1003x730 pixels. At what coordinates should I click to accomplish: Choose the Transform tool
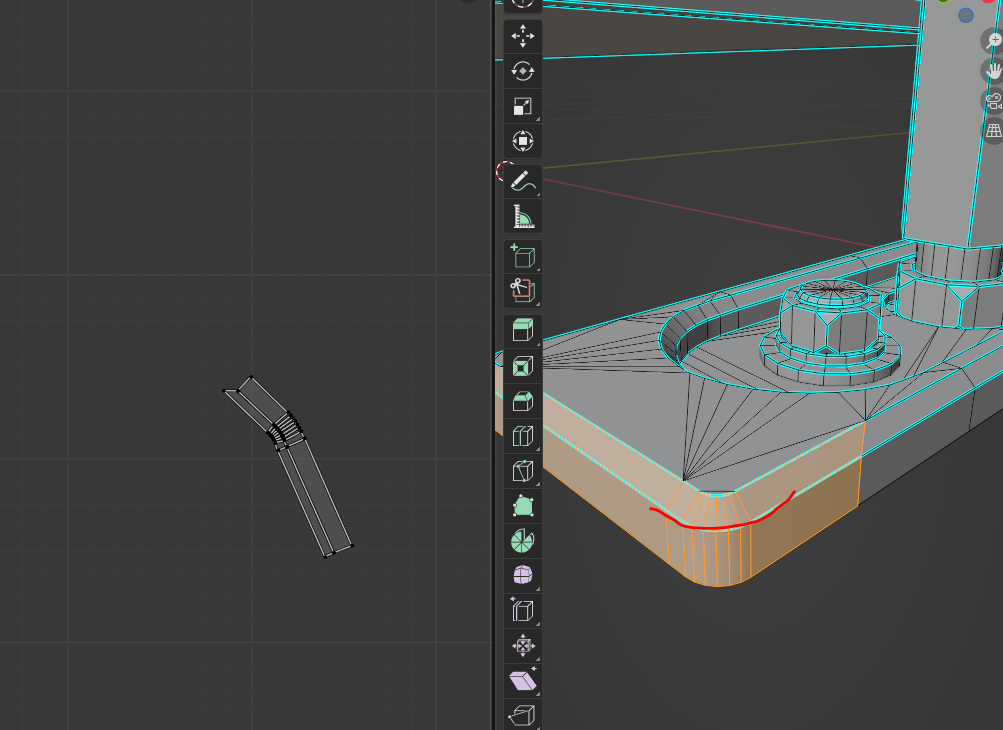click(x=522, y=141)
